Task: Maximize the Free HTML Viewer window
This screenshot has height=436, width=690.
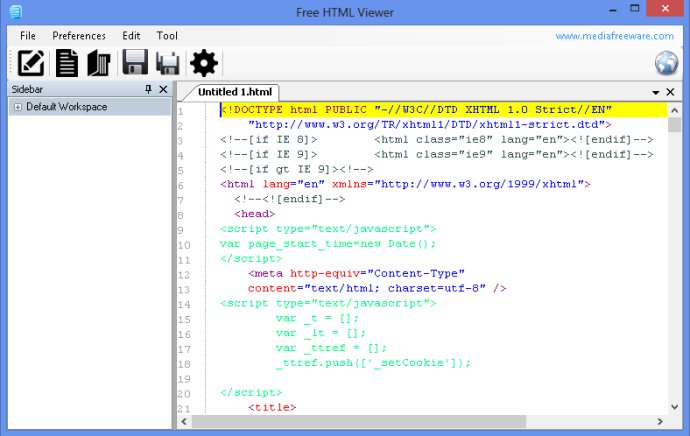Action: pos(634,8)
